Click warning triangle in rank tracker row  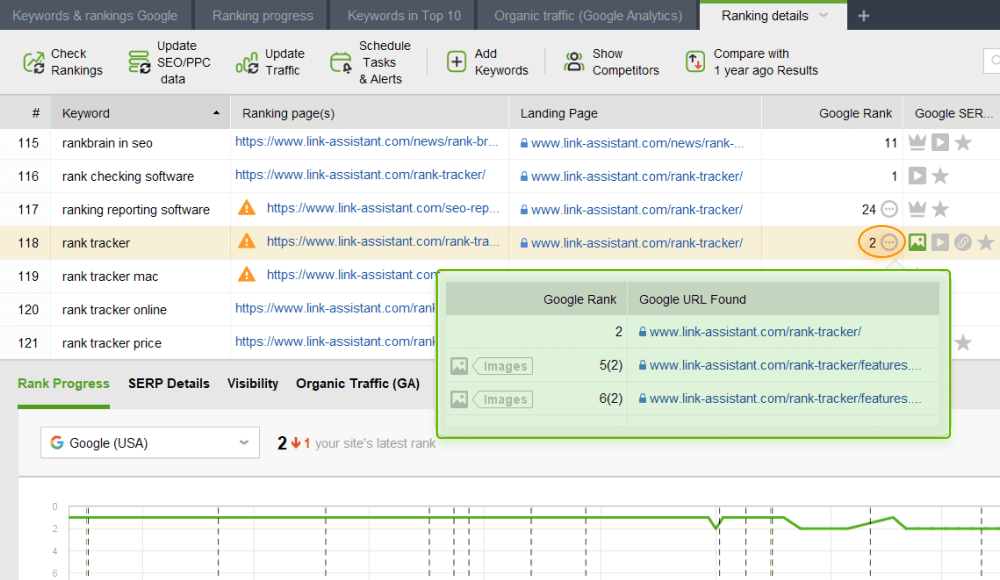tap(246, 241)
